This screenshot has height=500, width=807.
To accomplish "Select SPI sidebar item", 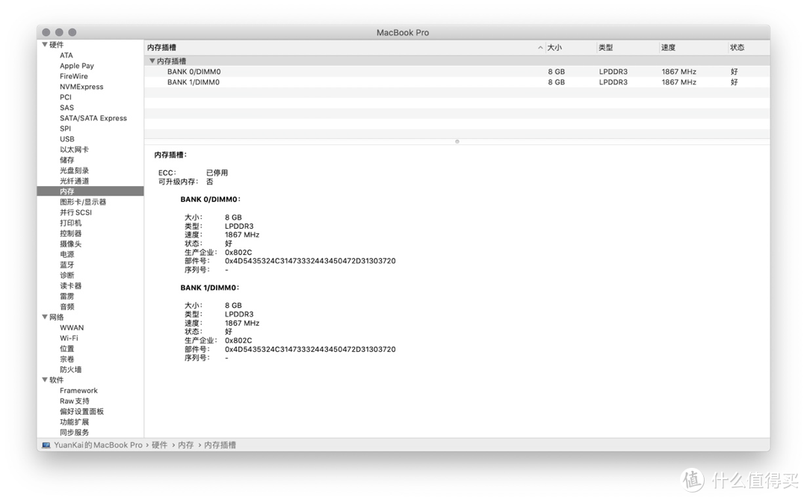I will (x=65, y=129).
